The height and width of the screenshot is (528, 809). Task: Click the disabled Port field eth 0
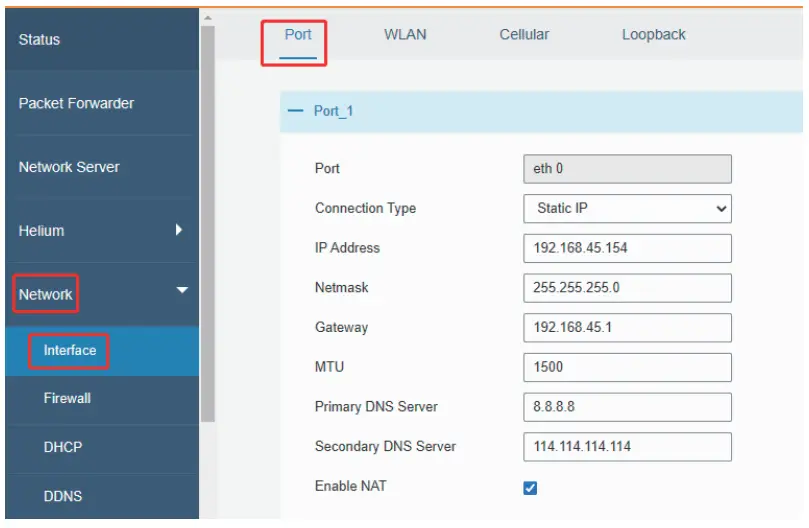point(627,169)
